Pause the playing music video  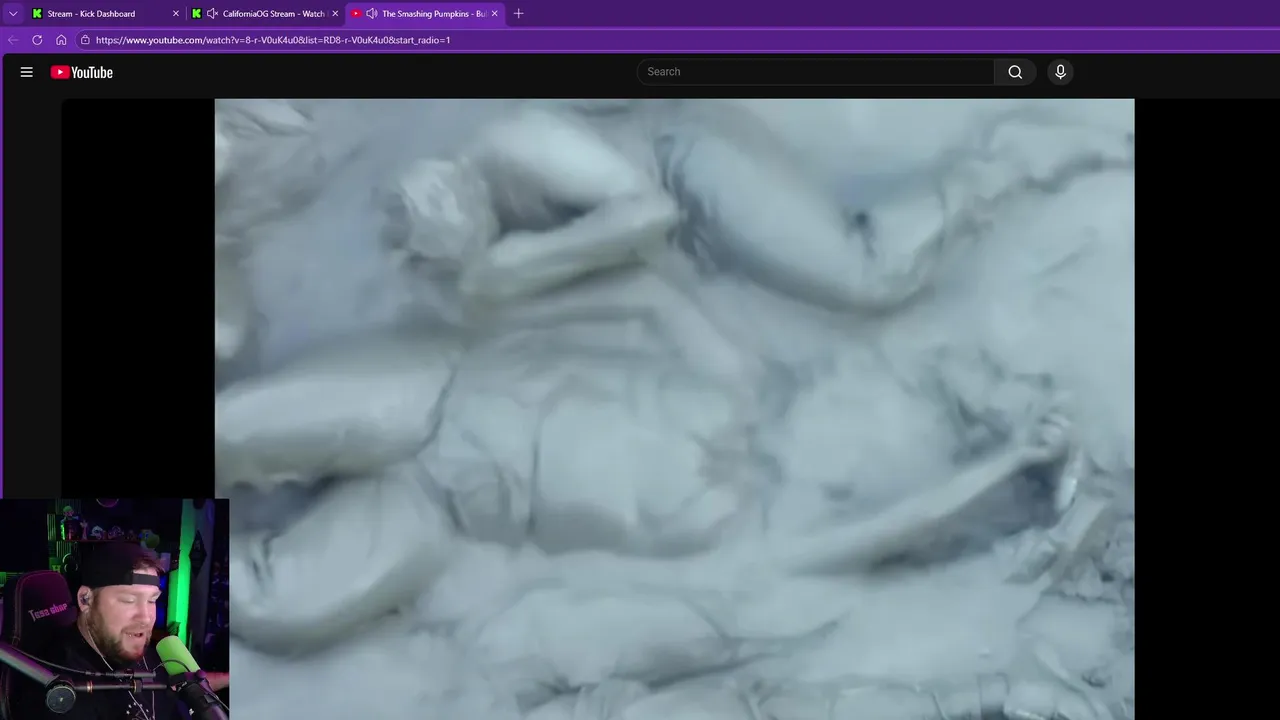(x=674, y=409)
